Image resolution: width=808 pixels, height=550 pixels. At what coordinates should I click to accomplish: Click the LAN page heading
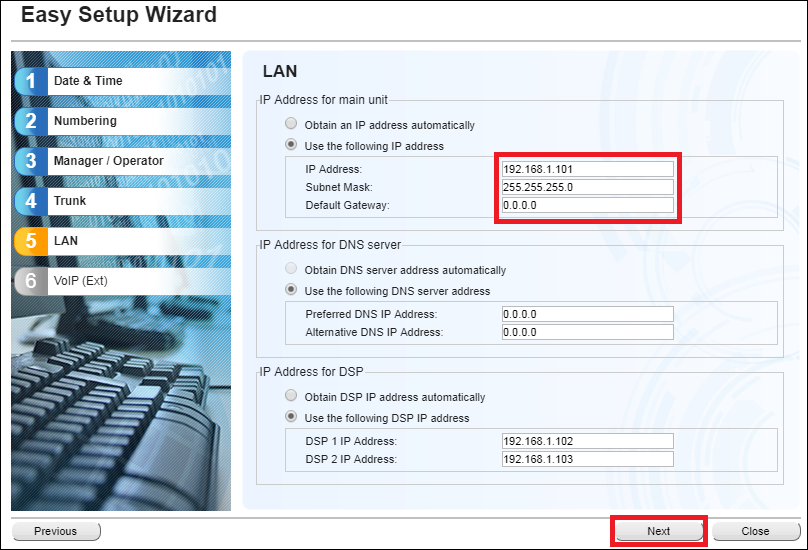[280, 71]
